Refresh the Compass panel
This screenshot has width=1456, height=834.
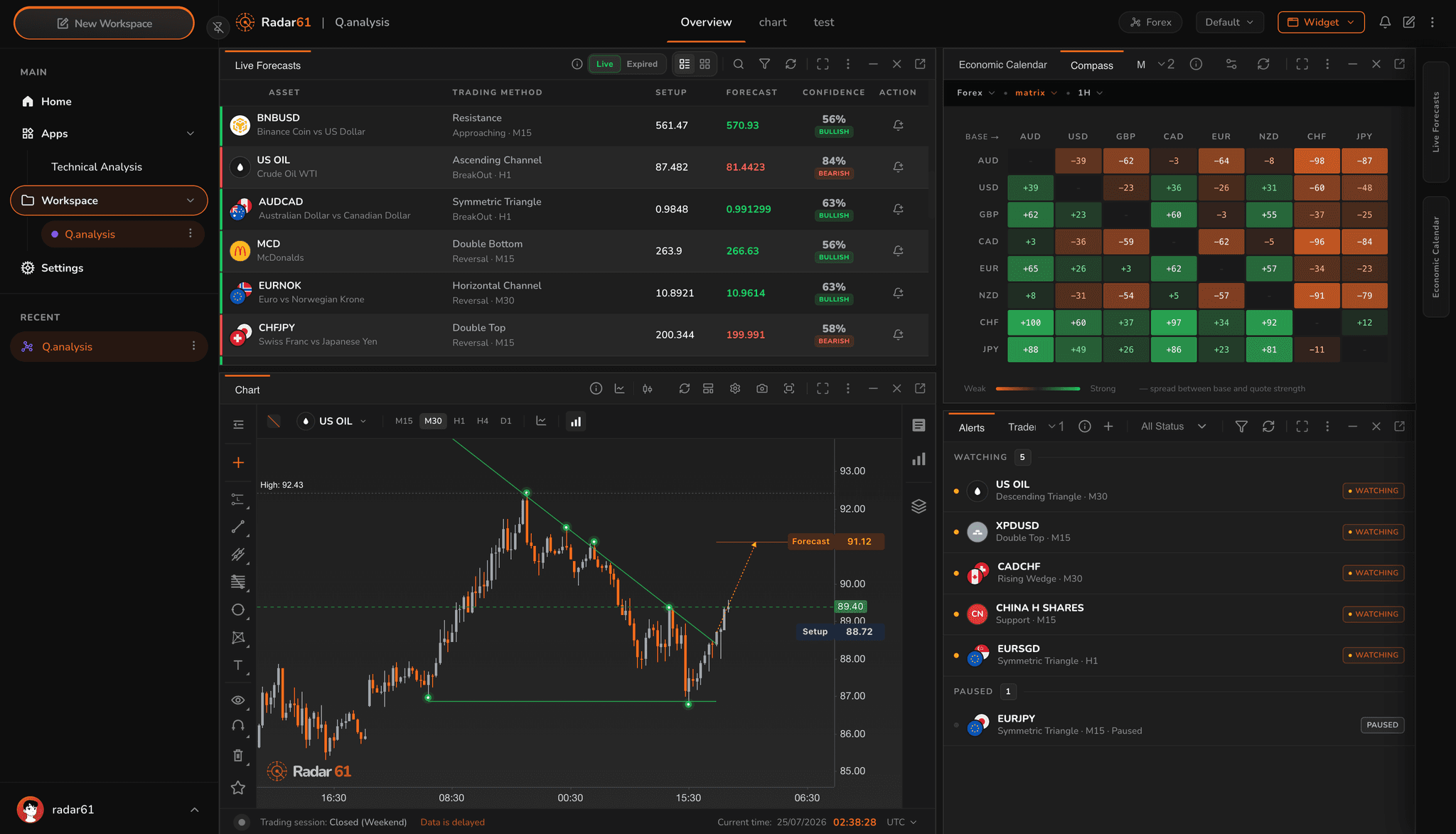click(x=1263, y=64)
